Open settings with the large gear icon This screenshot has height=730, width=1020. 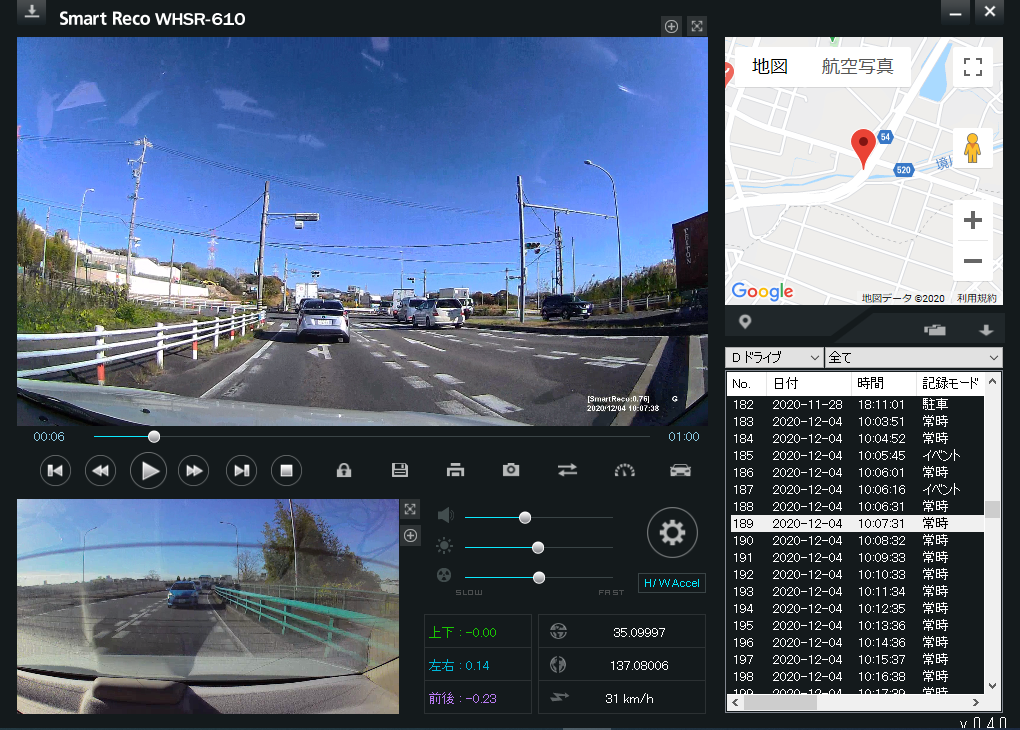[x=672, y=533]
